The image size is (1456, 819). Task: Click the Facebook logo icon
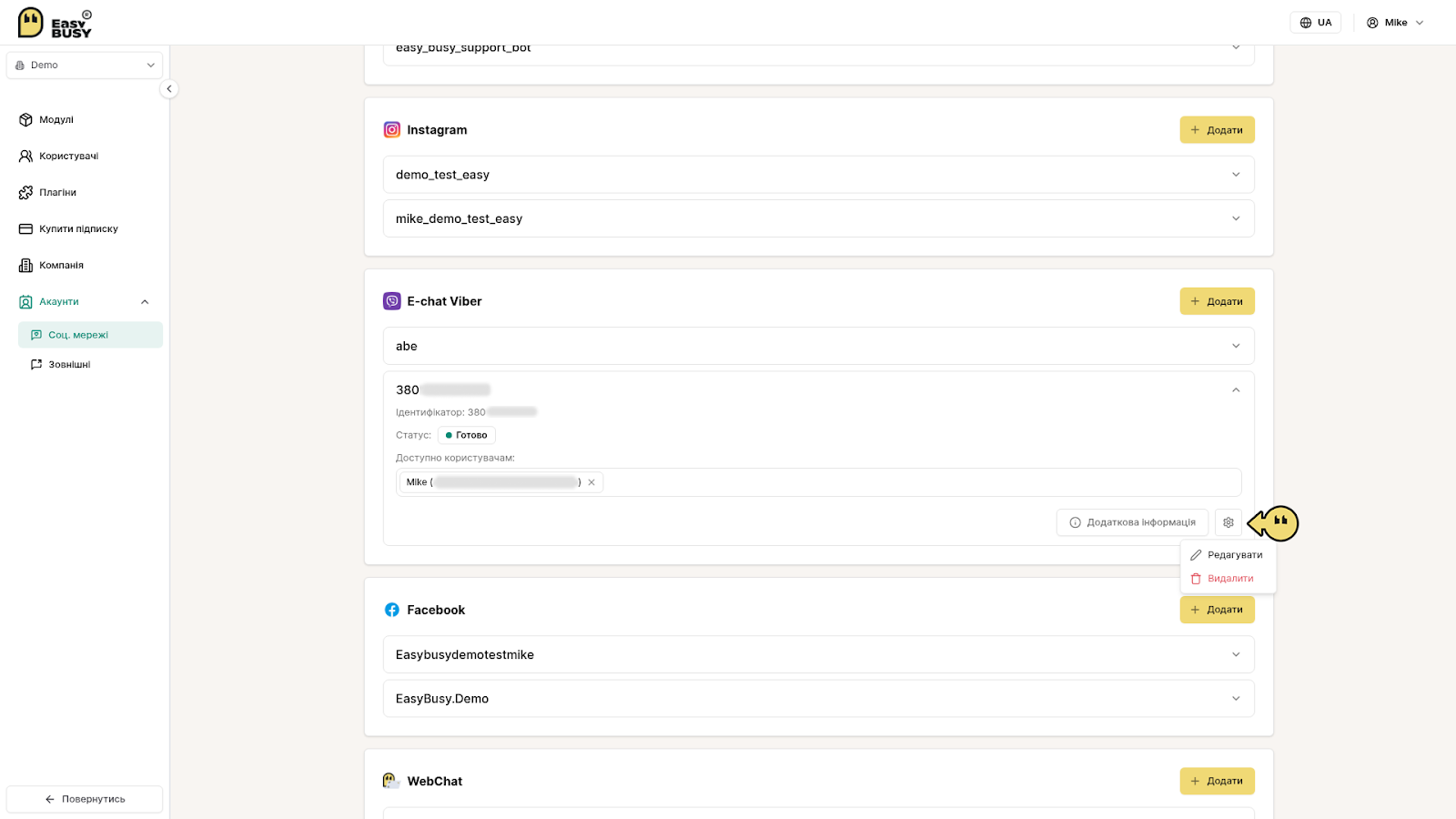392,610
